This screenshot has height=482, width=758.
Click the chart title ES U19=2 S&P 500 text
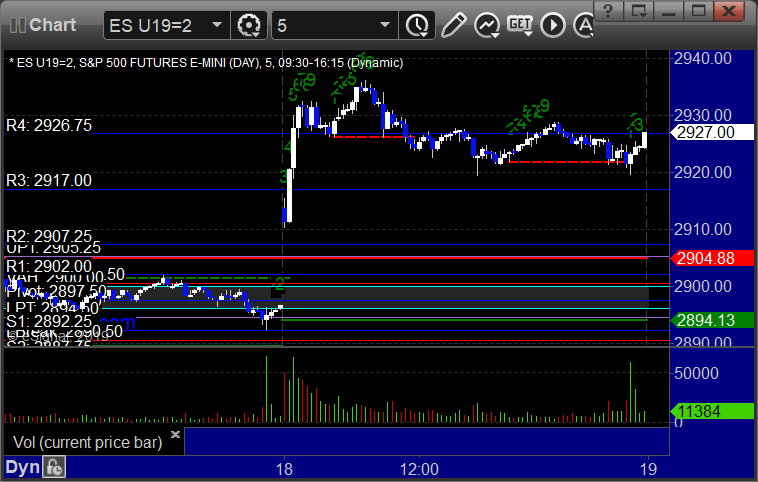[x=206, y=63]
